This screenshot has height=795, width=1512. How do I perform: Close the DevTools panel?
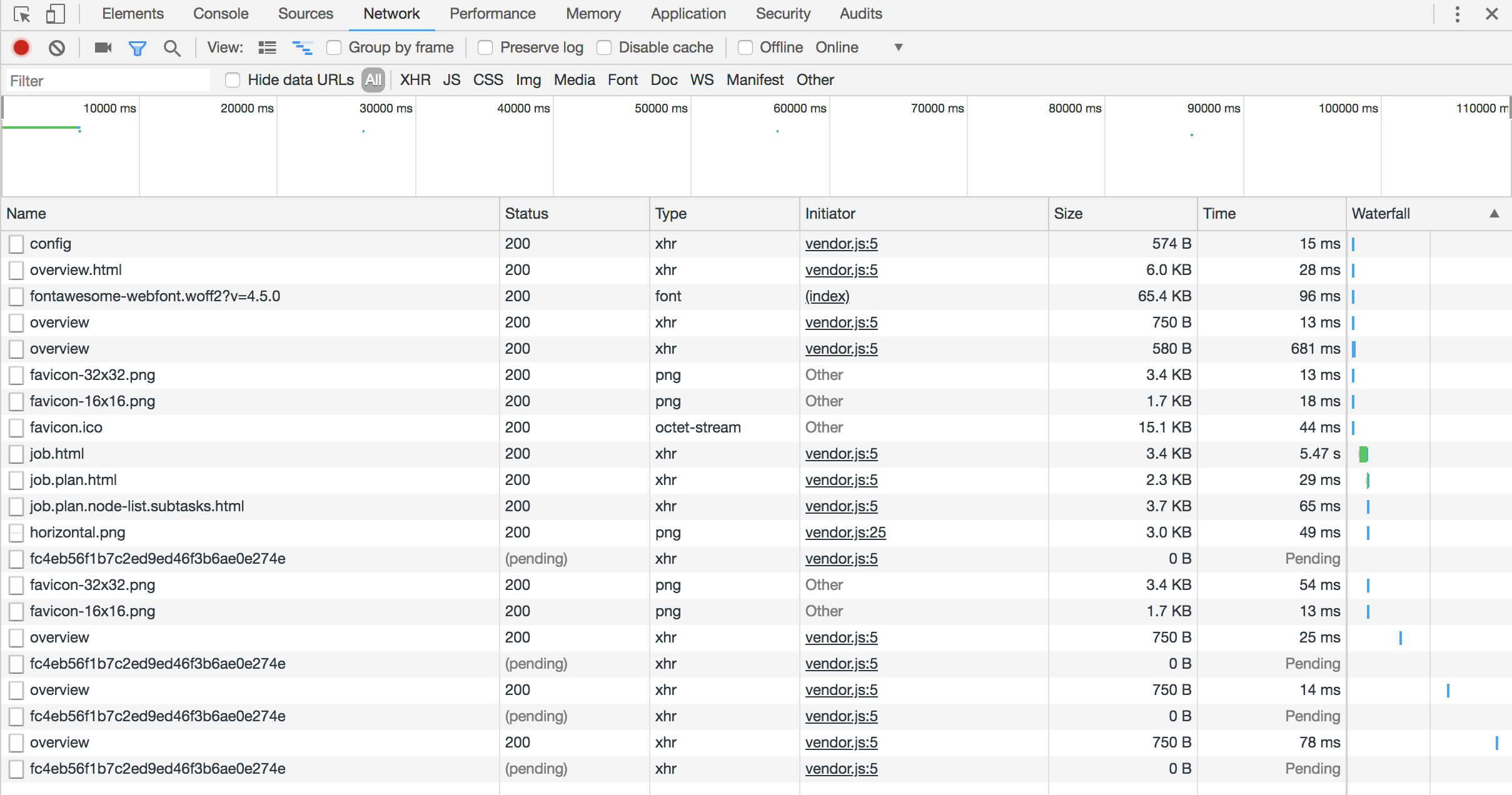tap(1492, 14)
